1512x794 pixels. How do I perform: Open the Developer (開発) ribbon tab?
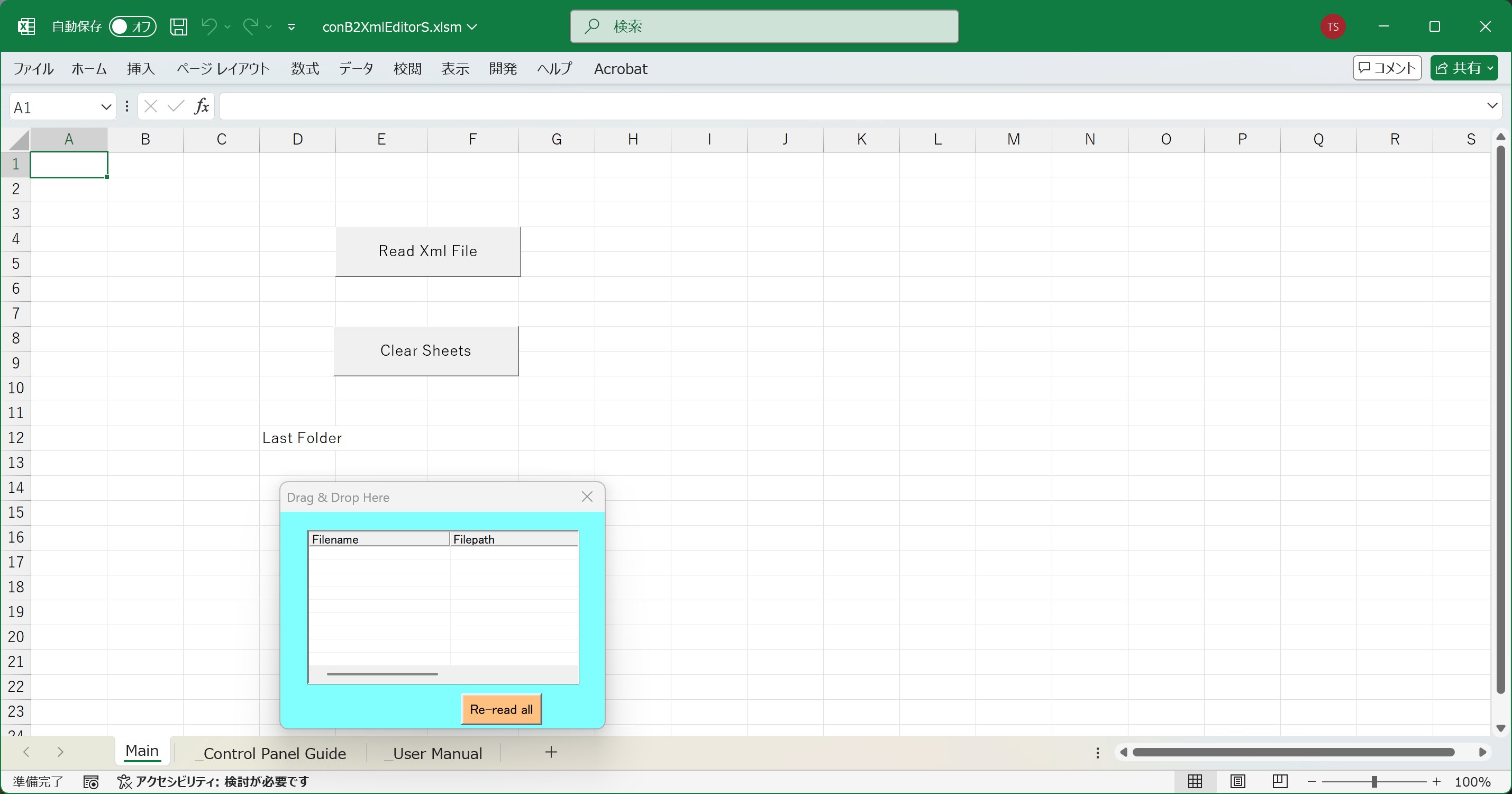coord(503,69)
